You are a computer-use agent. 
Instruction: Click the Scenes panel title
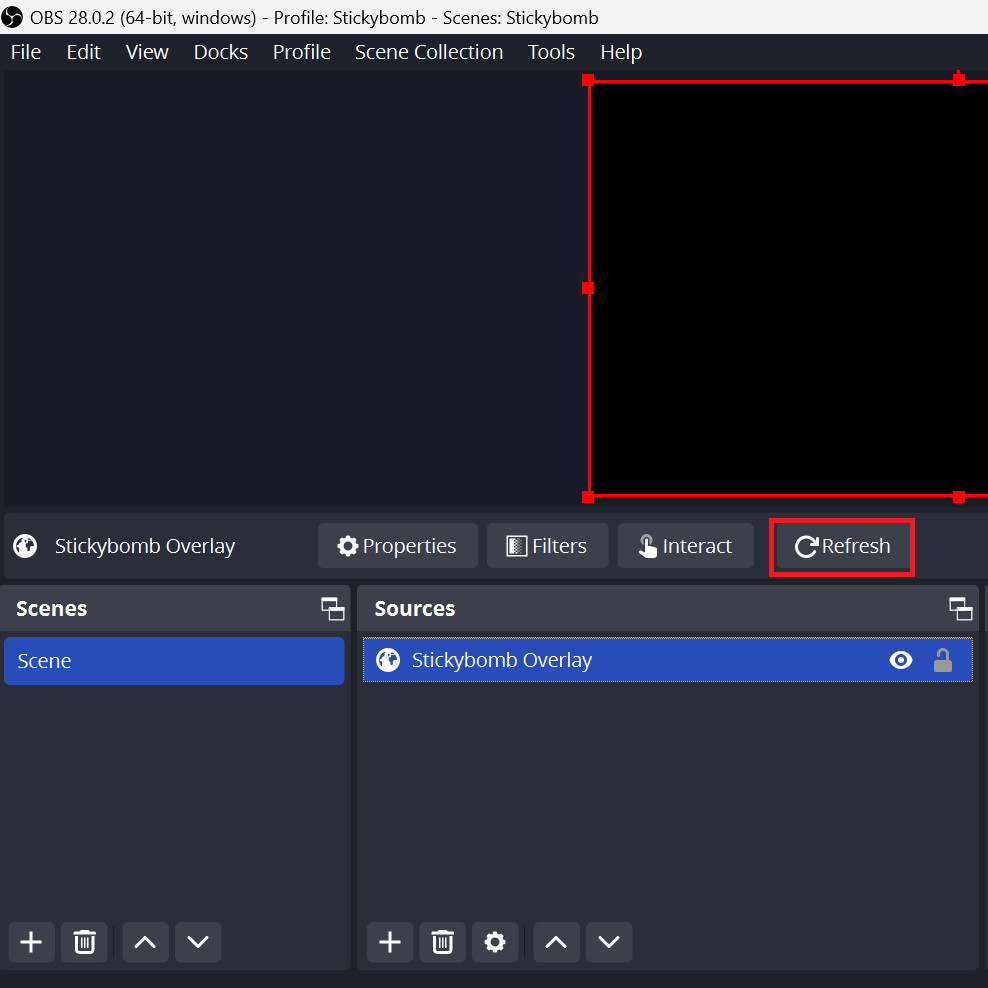click(x=52, y=609)
